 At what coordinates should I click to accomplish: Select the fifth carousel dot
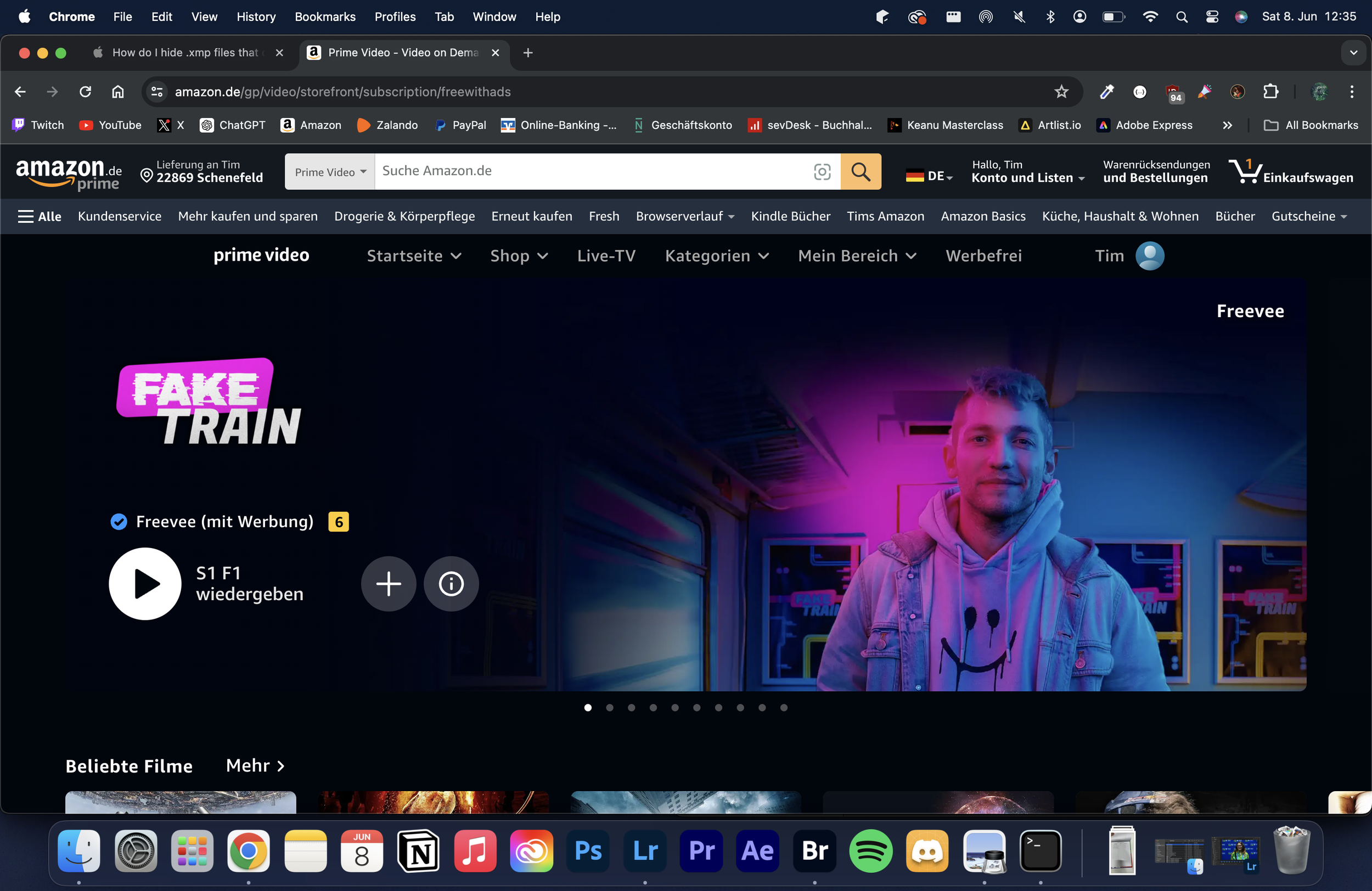pyautogui.click(x=674, y=707)
